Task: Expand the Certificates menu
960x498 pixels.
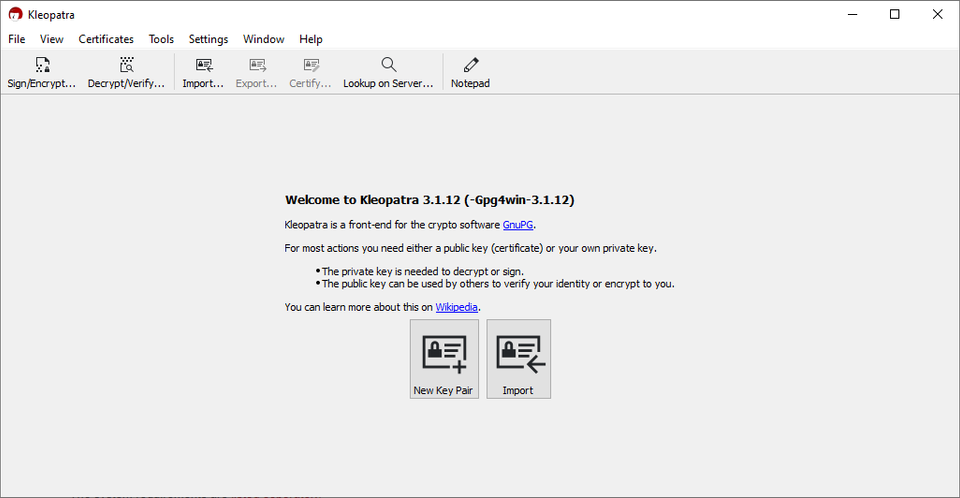Action: coord(106,39)
